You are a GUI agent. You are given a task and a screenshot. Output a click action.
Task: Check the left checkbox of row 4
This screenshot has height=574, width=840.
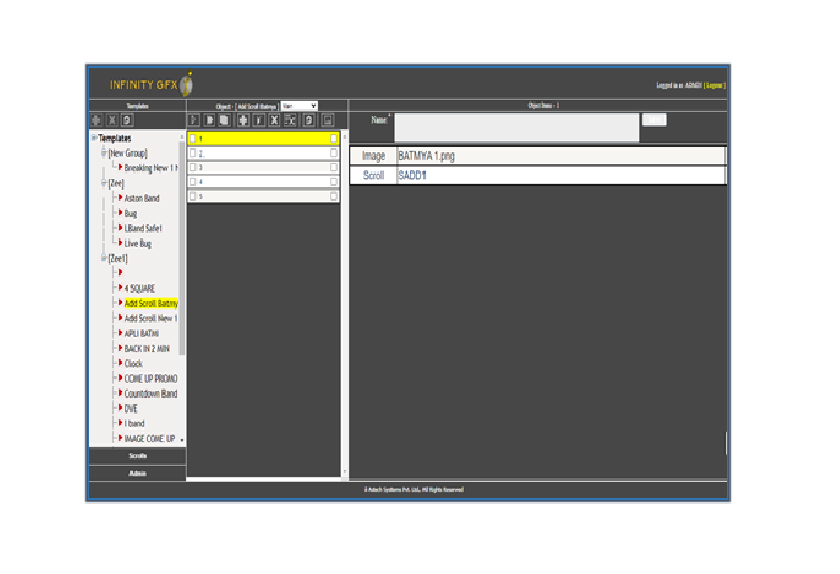[193, 182]
